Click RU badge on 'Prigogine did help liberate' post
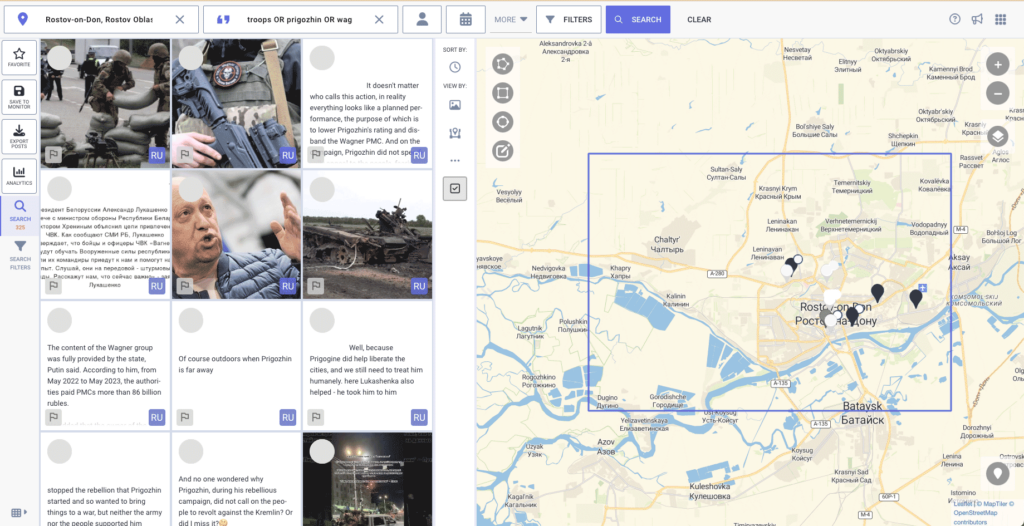Screen dimensions: 1024x526 coord(419,417)
